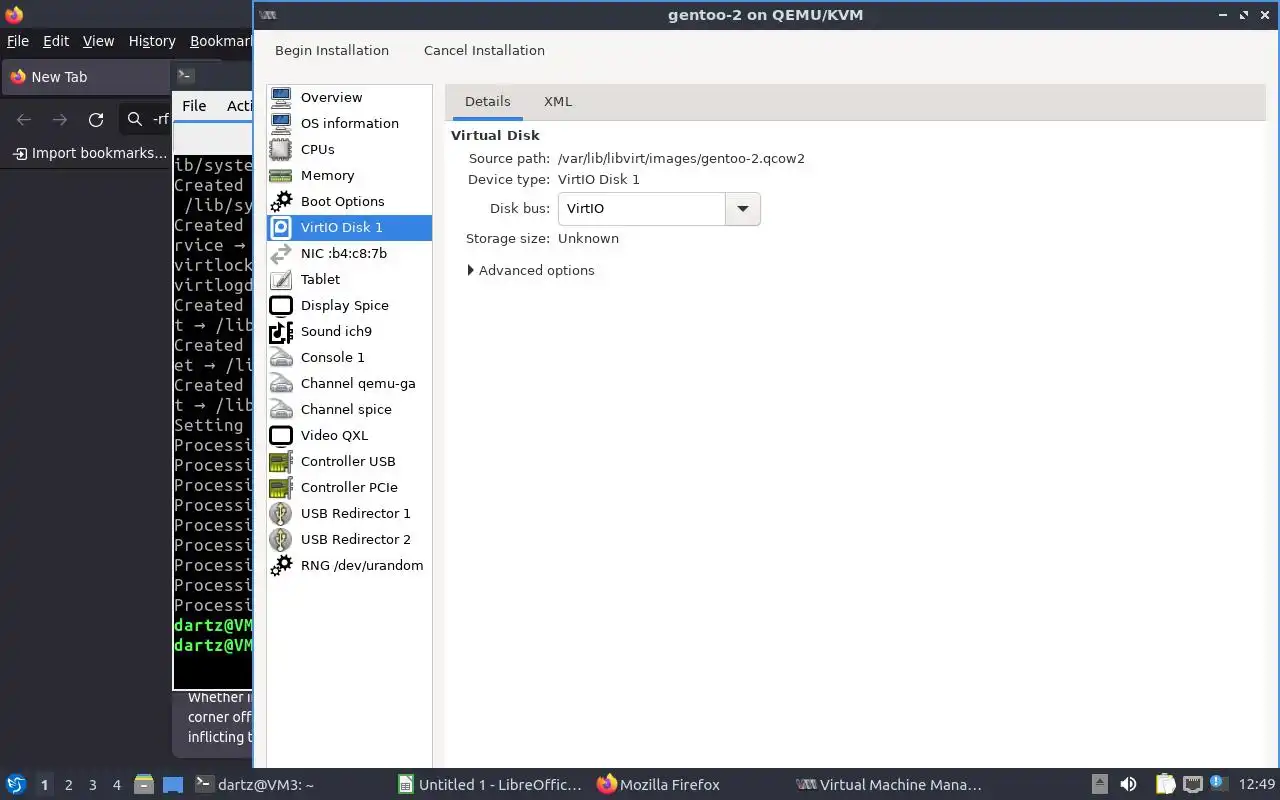1280x800 pixels.
Task: Click the Tablet device icon
Action: pyautogui.click(x=281, y=279)
